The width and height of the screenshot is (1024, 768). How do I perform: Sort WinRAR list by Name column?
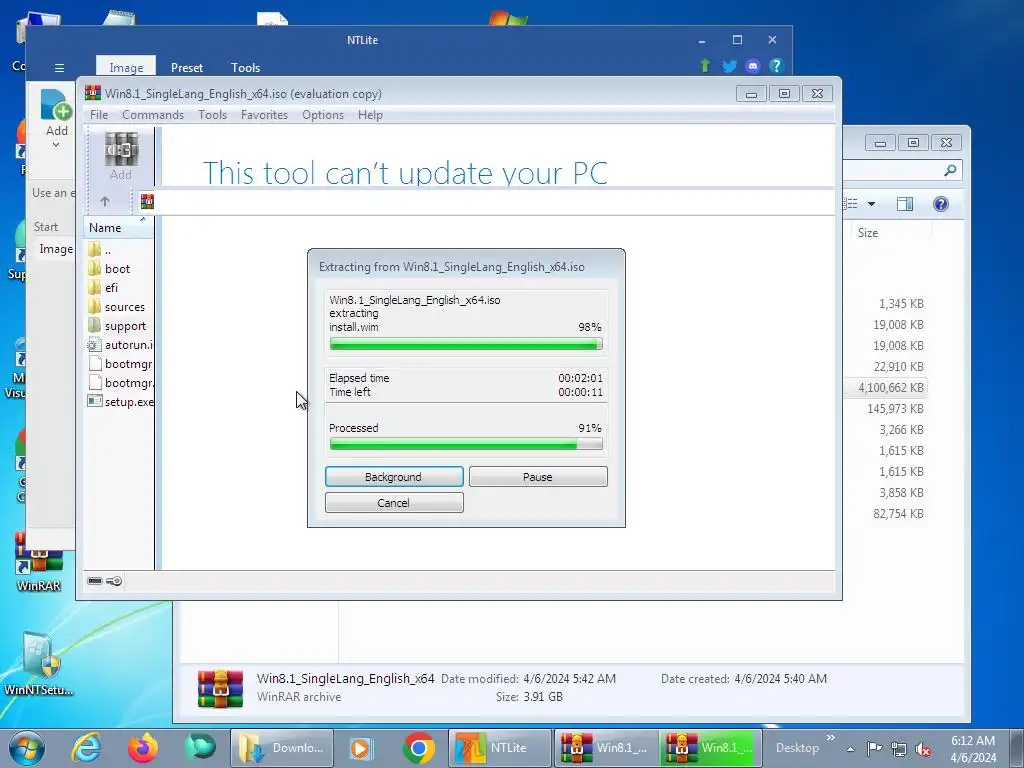coord(118,228)
